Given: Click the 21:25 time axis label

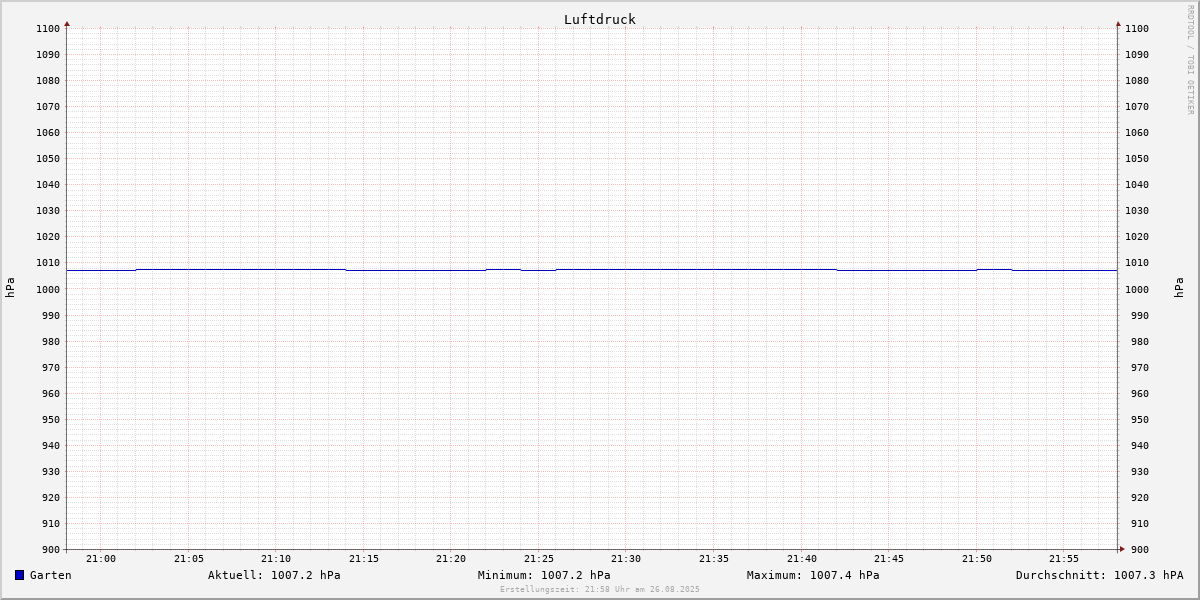Looking at the screenshot, I should point(539,559).
